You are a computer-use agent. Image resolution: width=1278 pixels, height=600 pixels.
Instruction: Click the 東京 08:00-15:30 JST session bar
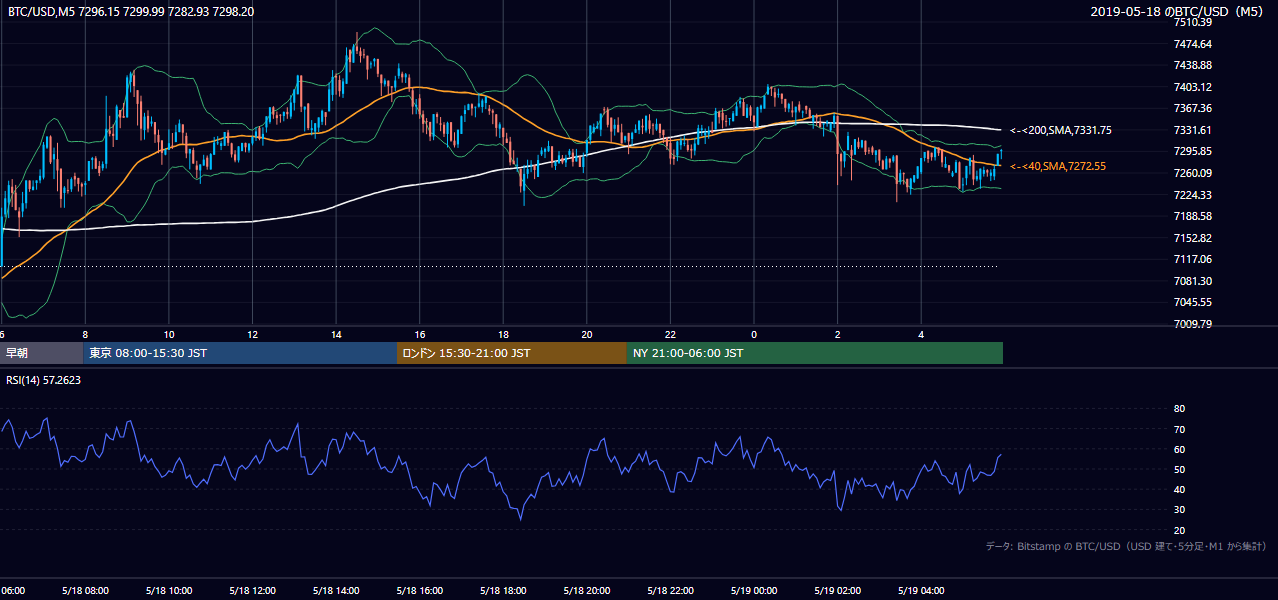coord(240,353)
